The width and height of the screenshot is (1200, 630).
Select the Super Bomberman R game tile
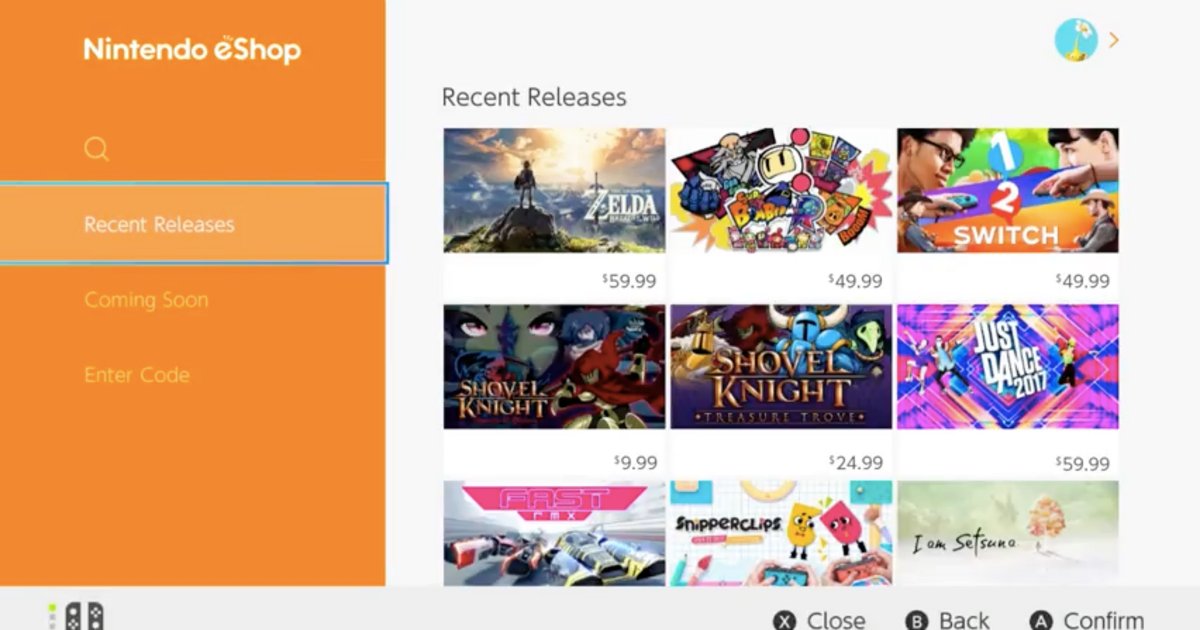pyautogui.click(x=781, y=212)
